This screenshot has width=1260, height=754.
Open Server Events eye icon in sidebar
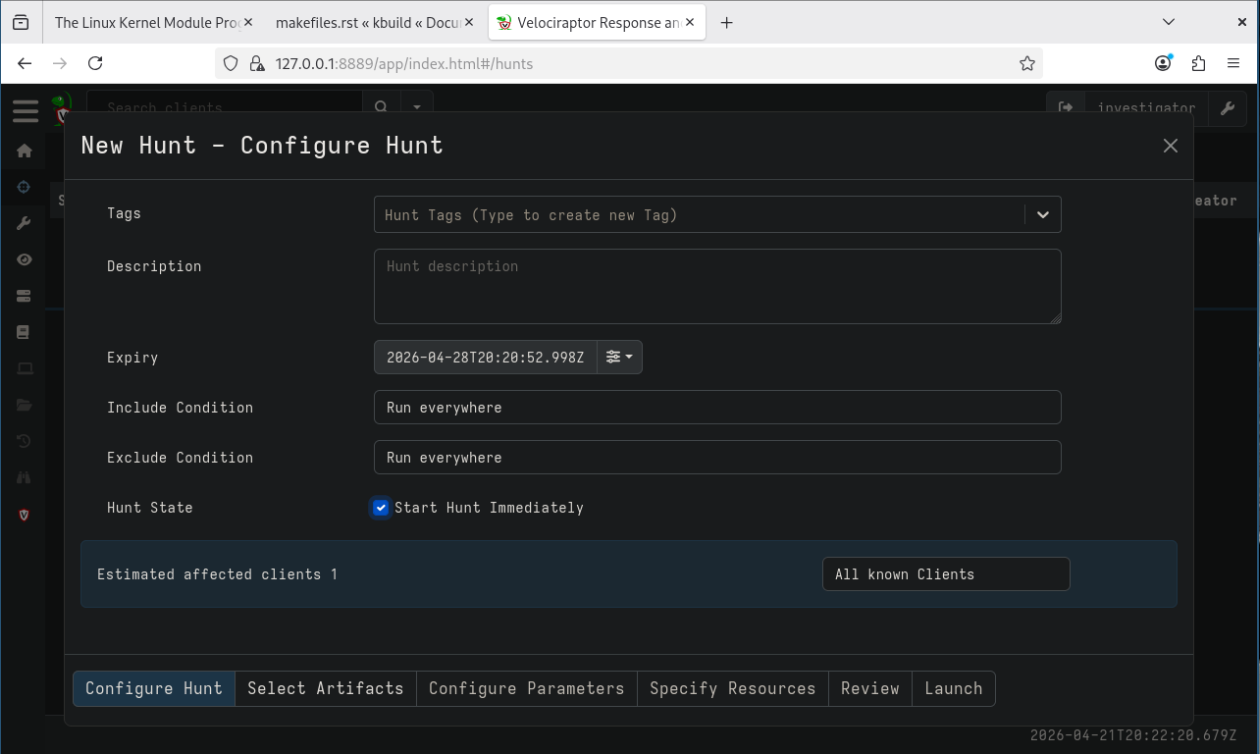(x=25, y=260)
